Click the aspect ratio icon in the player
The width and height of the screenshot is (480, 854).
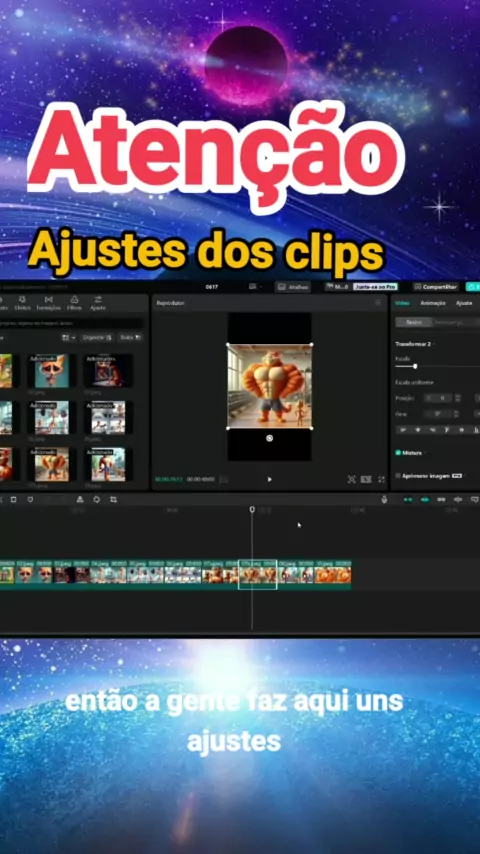[366, 479]
